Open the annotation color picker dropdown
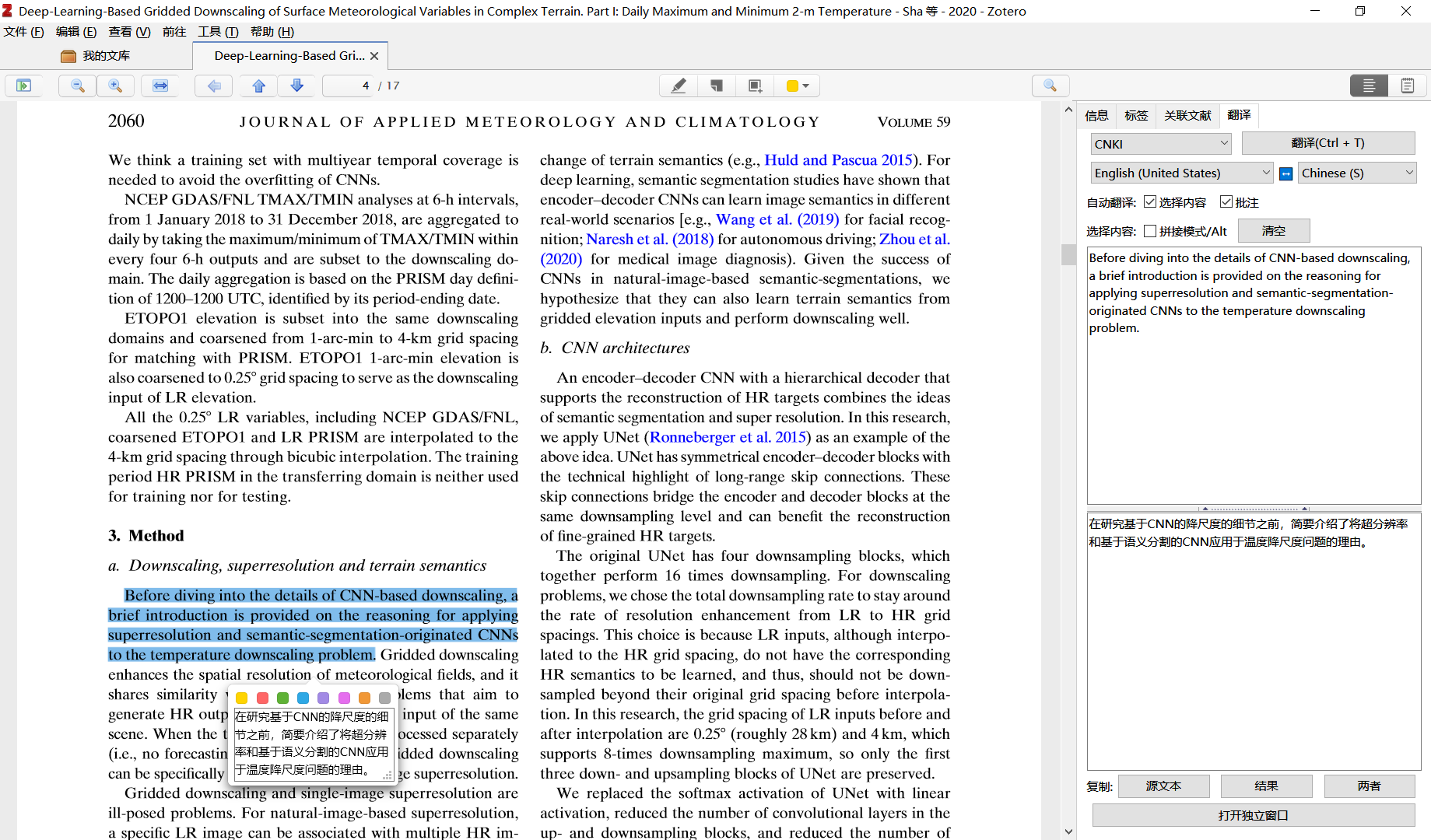Viewport: 1431px width, 840px height. (798, 86)
